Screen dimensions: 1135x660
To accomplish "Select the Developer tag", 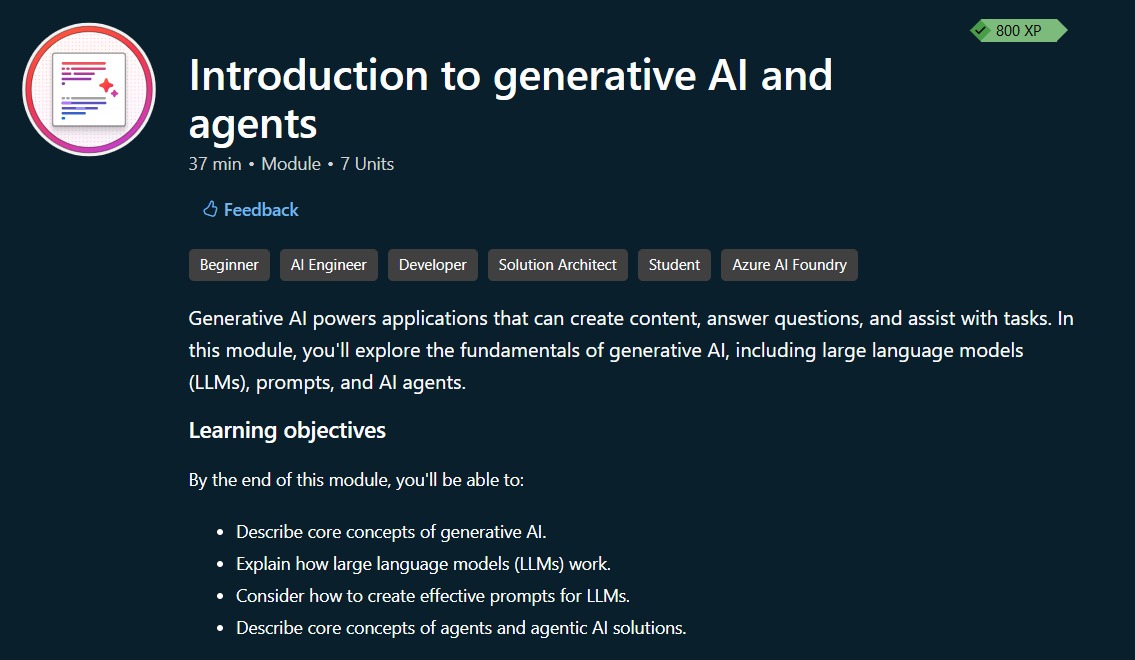I will coord(432,265).
